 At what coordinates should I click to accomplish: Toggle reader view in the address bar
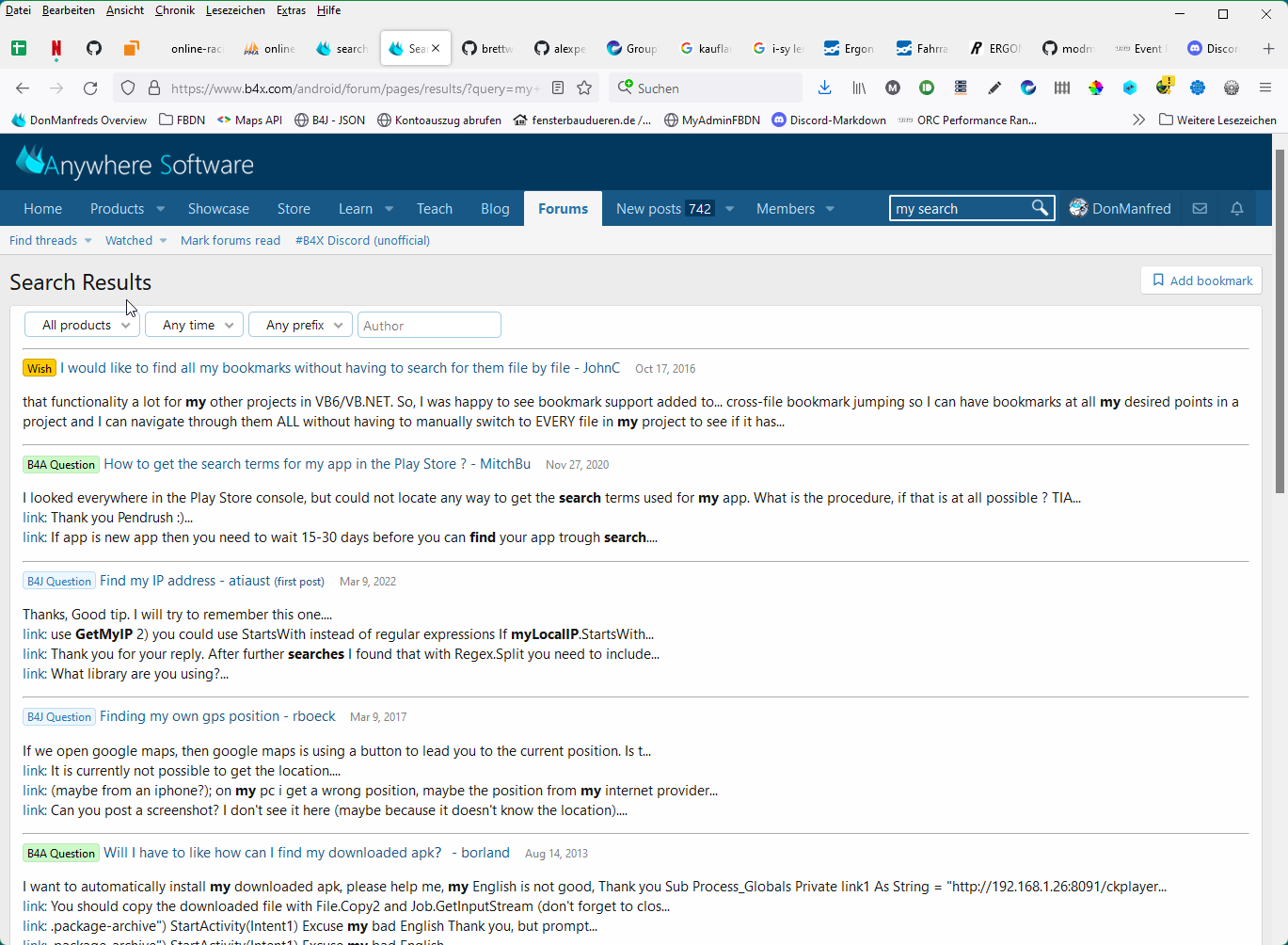[558, 86]
